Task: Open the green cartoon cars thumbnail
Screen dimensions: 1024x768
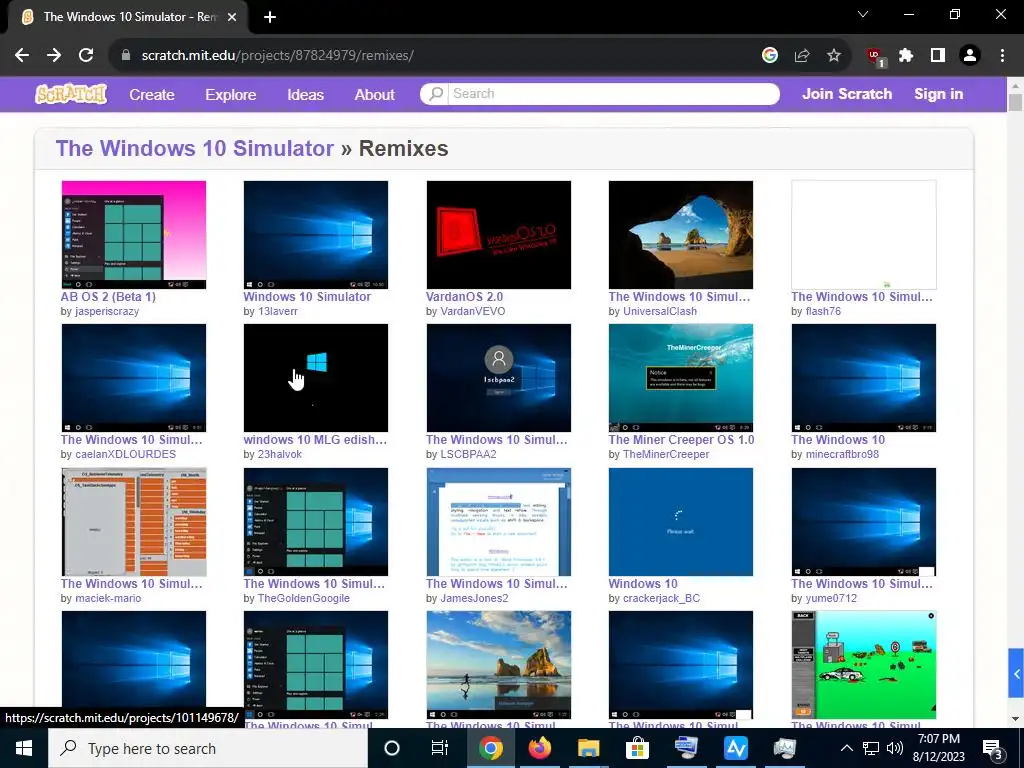Action: [863, 665]
